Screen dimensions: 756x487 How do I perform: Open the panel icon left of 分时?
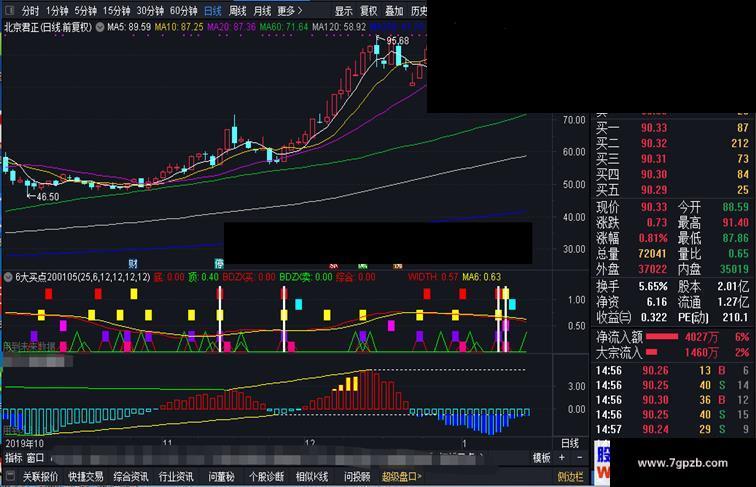click(10, 10)
